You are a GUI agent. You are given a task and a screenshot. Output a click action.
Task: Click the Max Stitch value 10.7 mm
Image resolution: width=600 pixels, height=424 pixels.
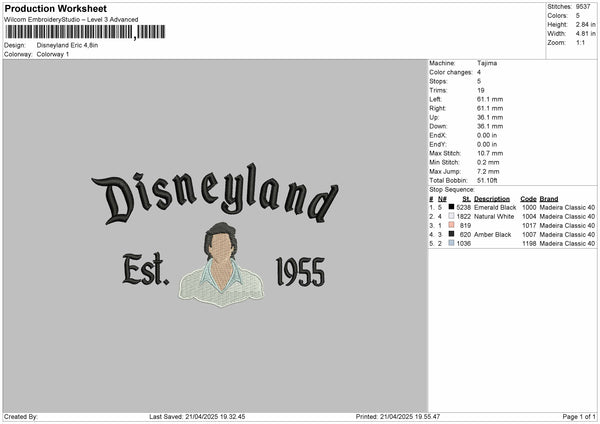pyautogui.click(x=490, y=153)
